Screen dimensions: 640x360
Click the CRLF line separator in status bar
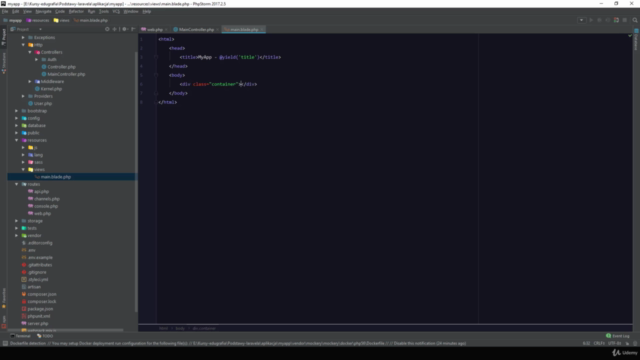pos(599,343)
